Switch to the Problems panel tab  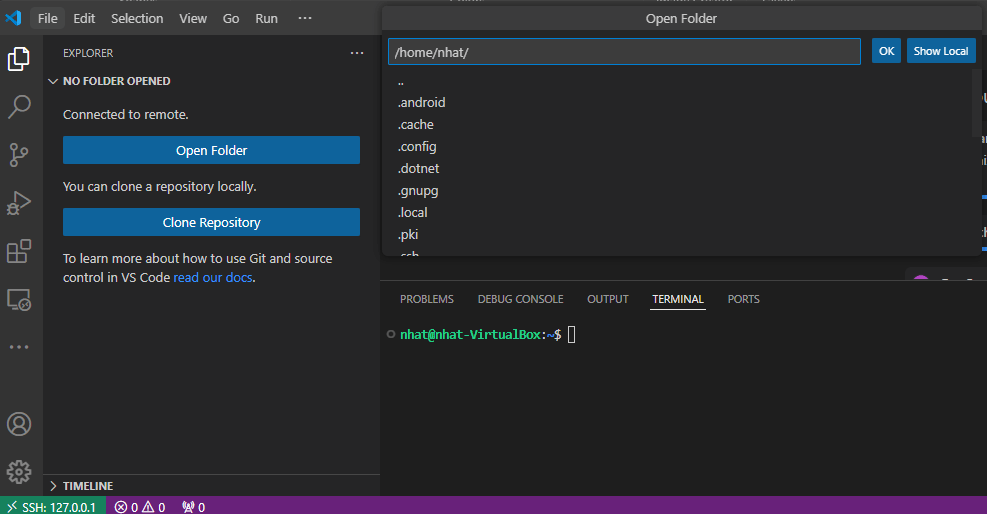(x=426, y=299)
